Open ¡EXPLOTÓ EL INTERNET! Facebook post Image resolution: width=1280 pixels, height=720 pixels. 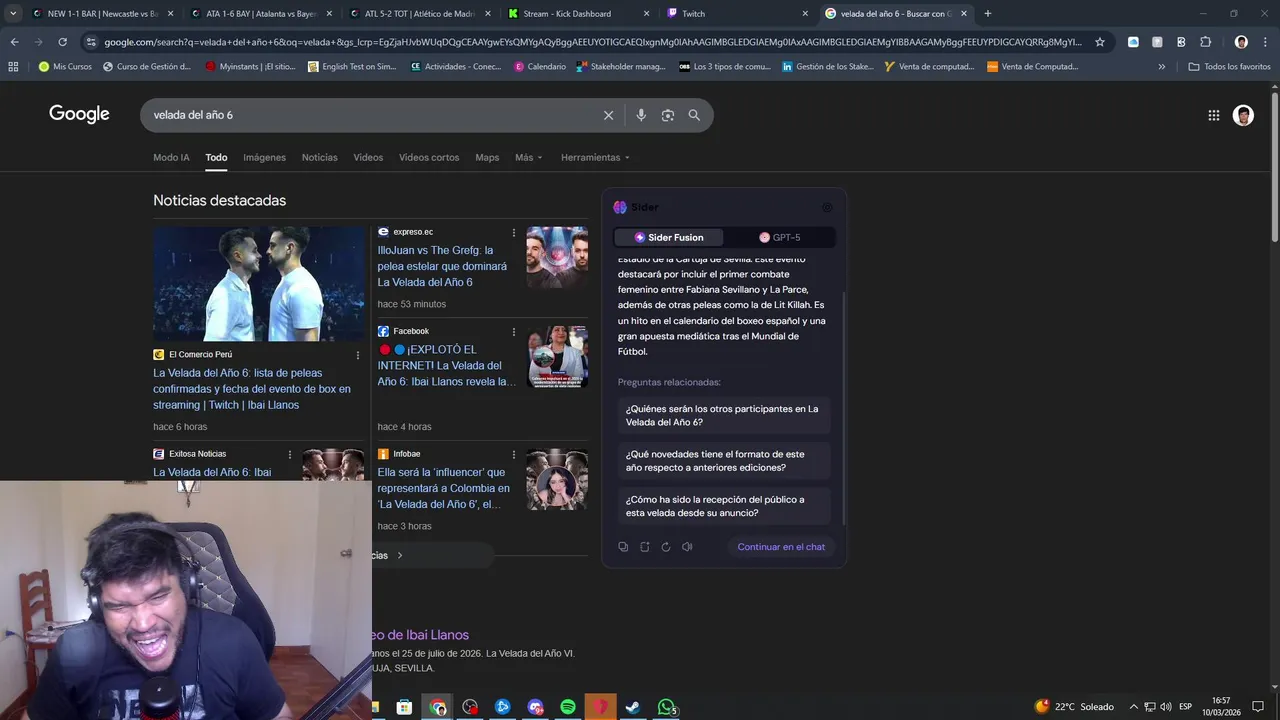447,366
